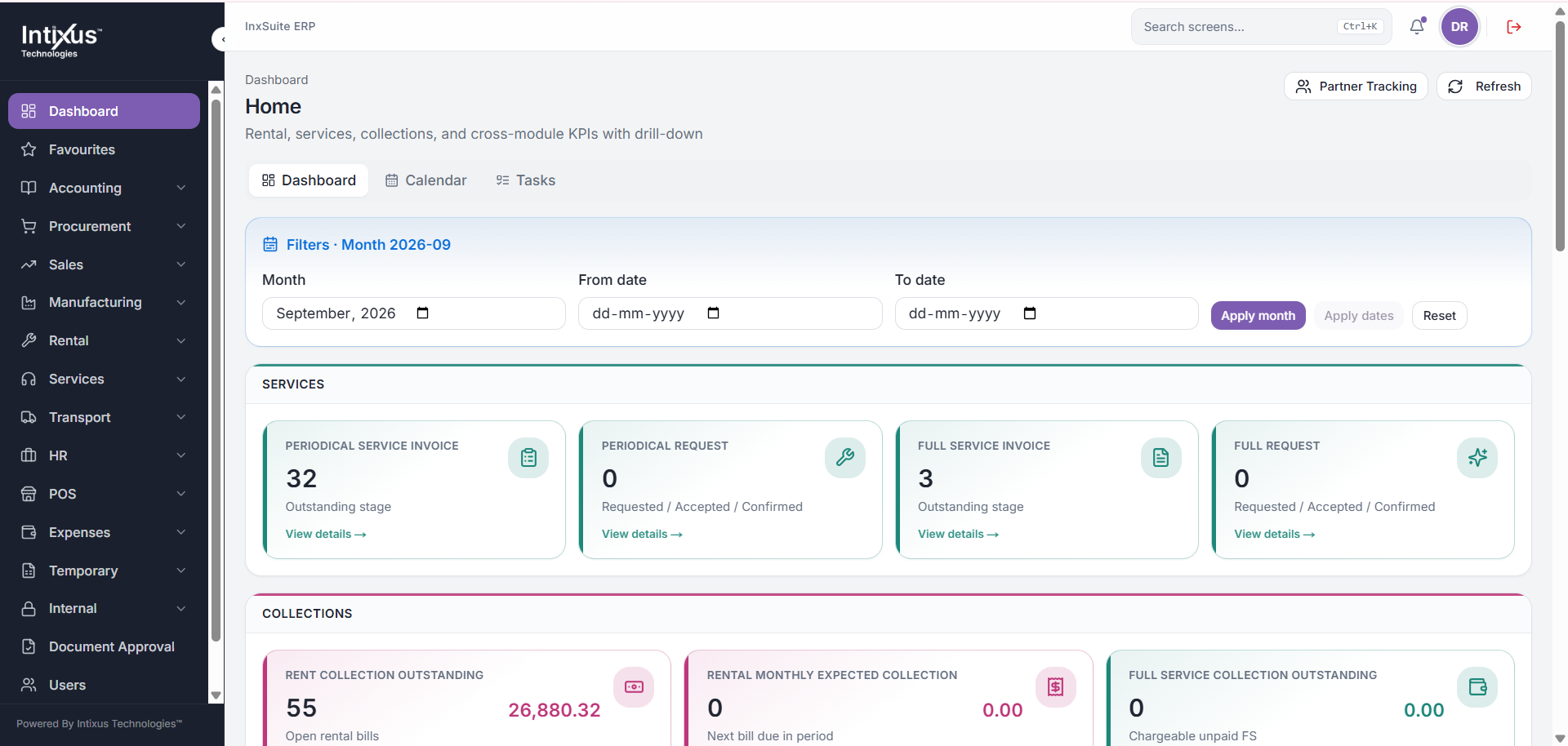Open the Month field calendar picker icon
Screen dimensions: 1568x746
[x=422, y=313]
